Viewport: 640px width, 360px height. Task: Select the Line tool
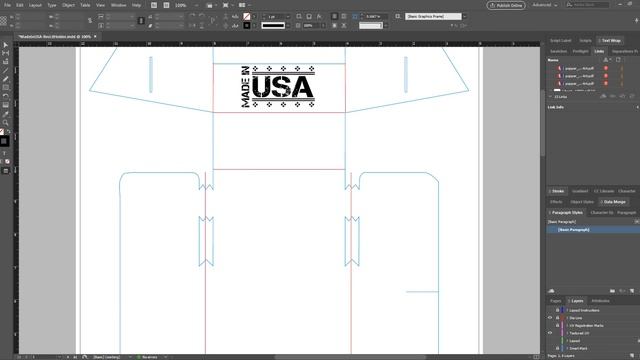pos(5,71)
